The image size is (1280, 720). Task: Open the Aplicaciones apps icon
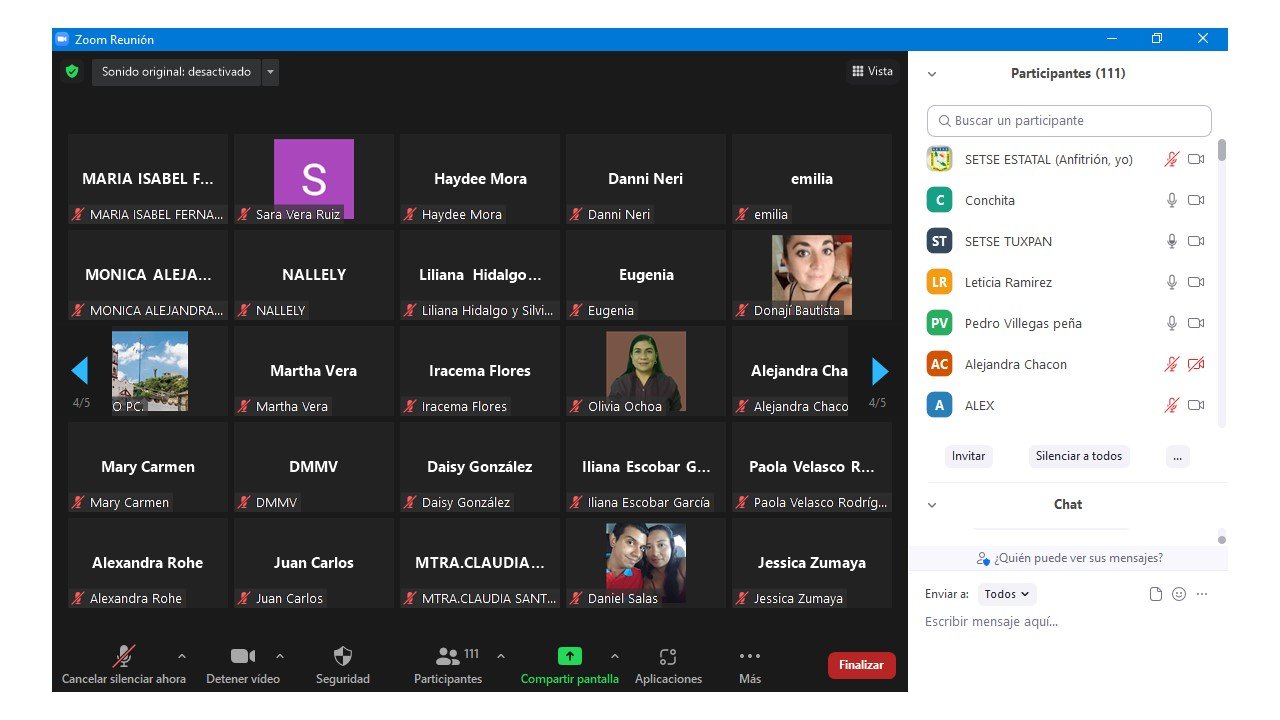pos(668,657)
